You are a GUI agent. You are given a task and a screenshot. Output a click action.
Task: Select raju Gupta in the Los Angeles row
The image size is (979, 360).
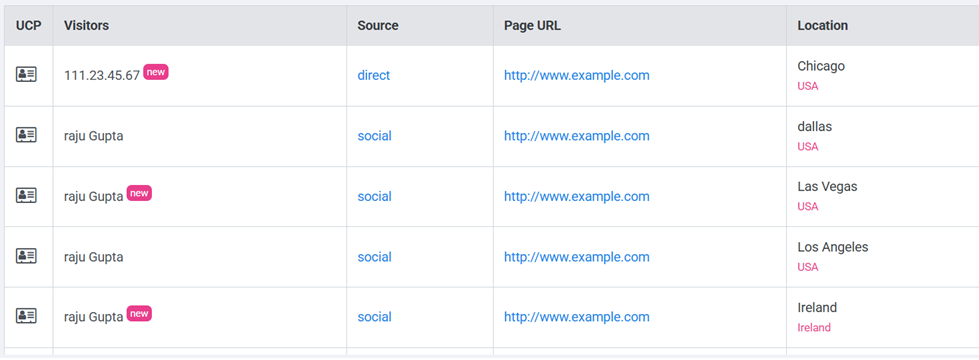coord(94,257)
